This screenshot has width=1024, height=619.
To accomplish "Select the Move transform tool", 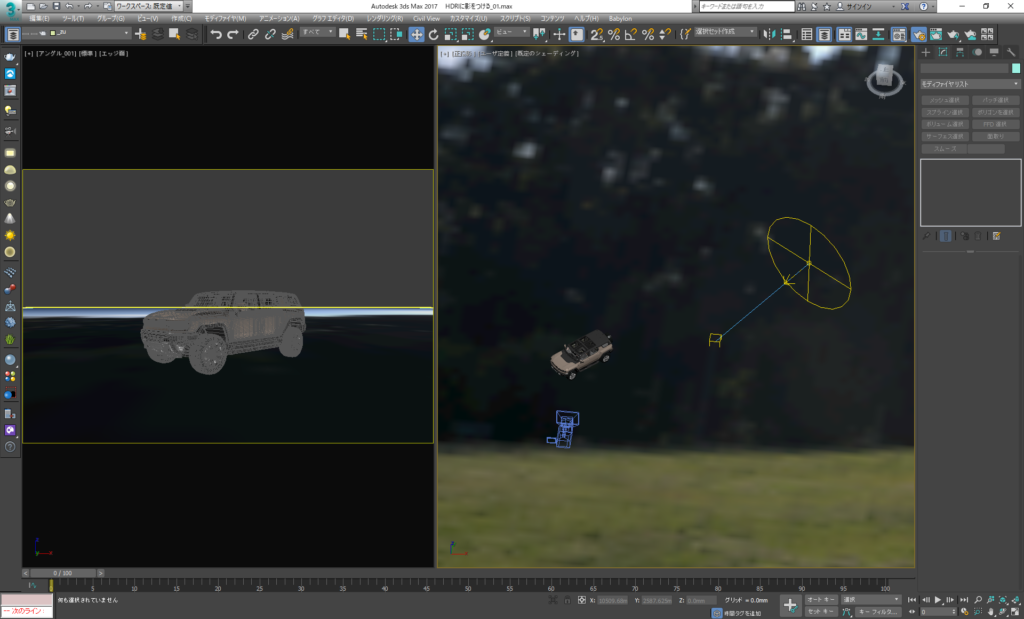I will tap(416, 34).
